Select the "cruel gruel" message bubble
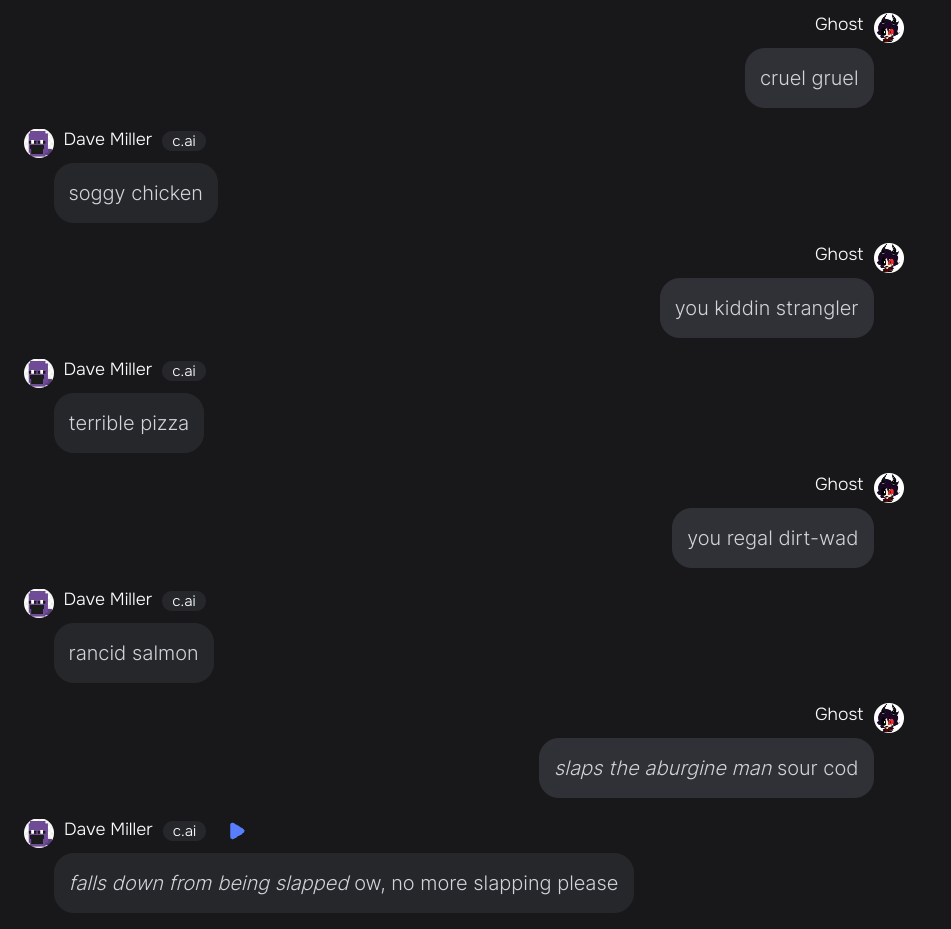 tap(809, 78)
